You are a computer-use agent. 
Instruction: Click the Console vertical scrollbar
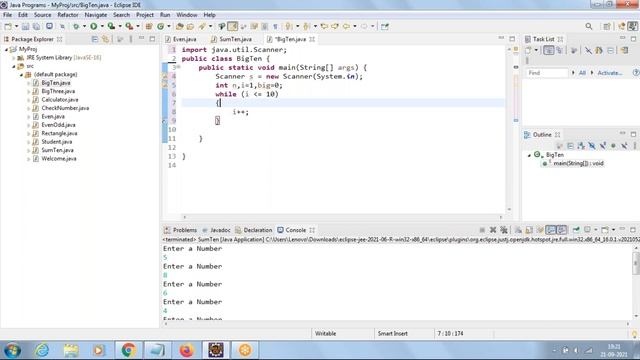[636, 282]
